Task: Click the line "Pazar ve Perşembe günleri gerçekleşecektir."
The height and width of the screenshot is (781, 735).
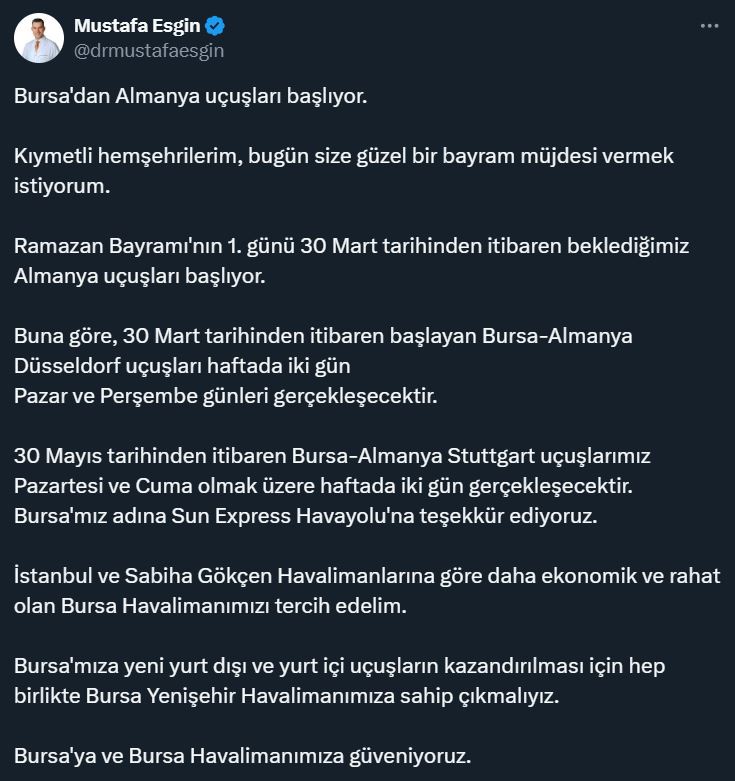Action: [226, 396]
